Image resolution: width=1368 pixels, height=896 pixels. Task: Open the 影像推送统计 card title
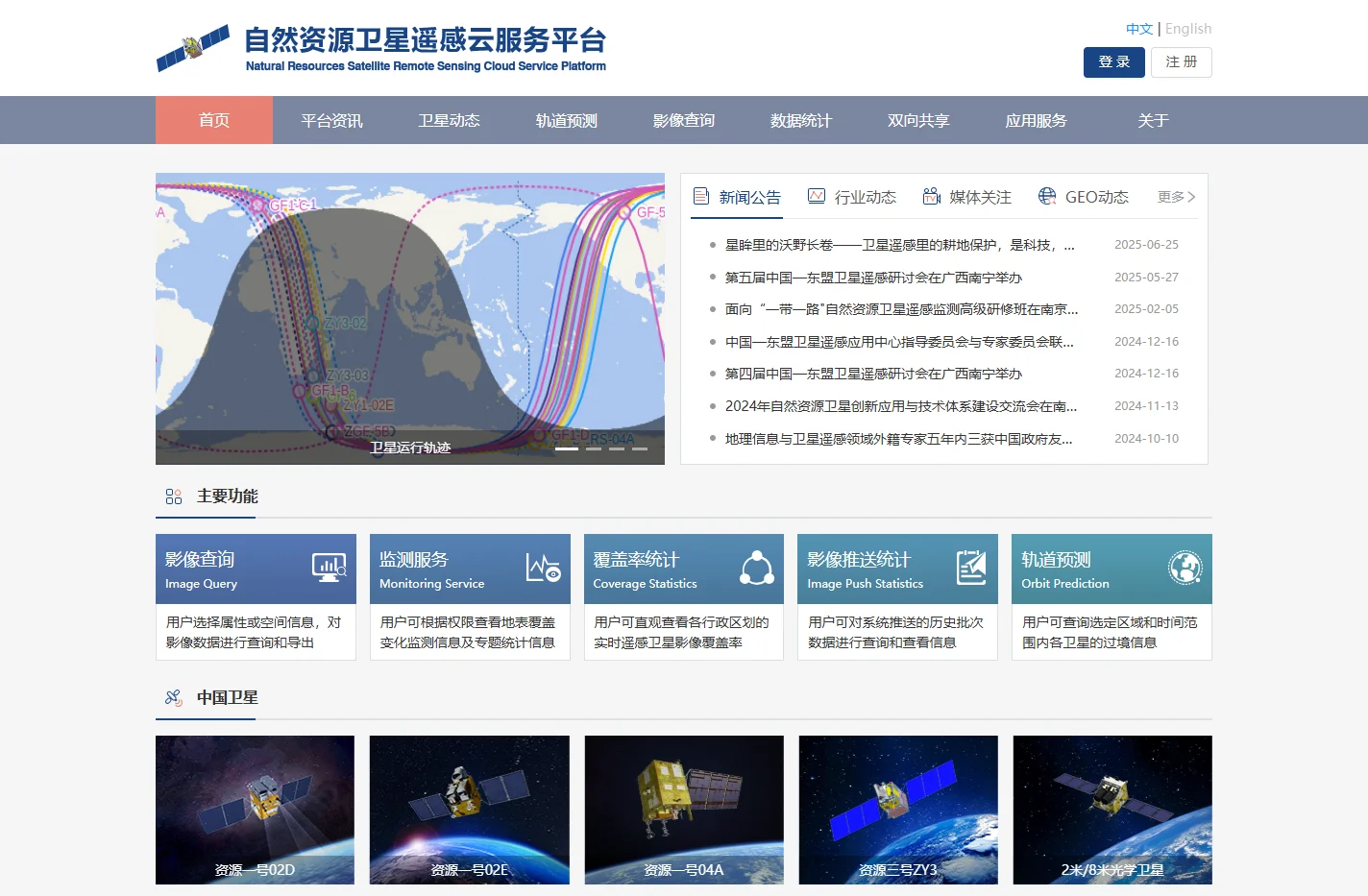(x=859, y=559)
